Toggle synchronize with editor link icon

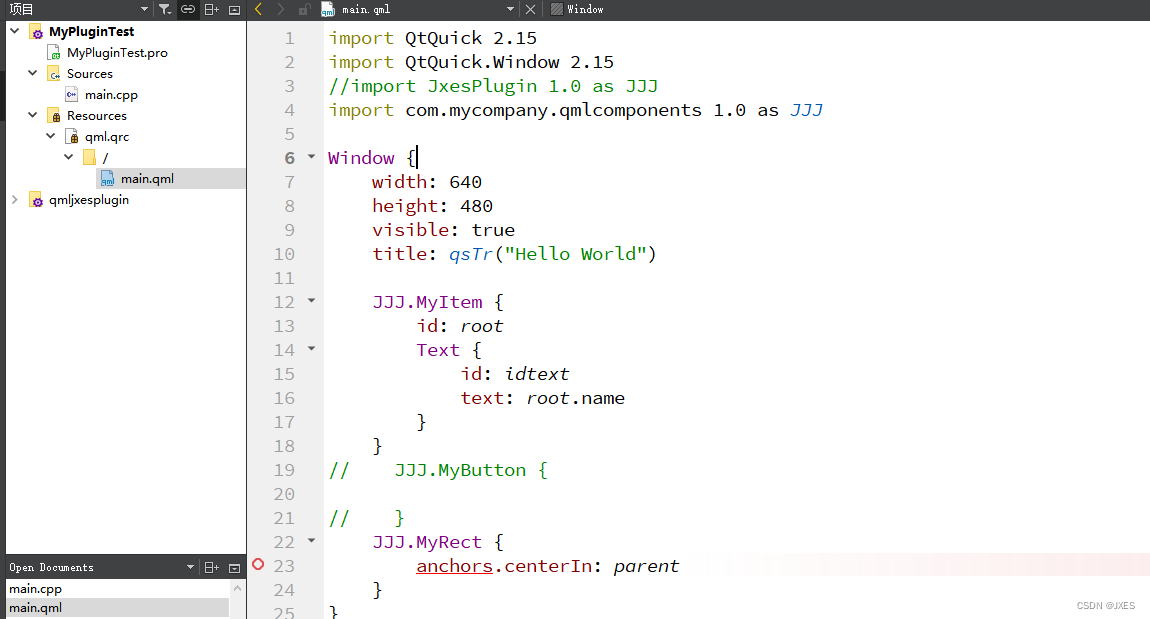coord(188,10)
